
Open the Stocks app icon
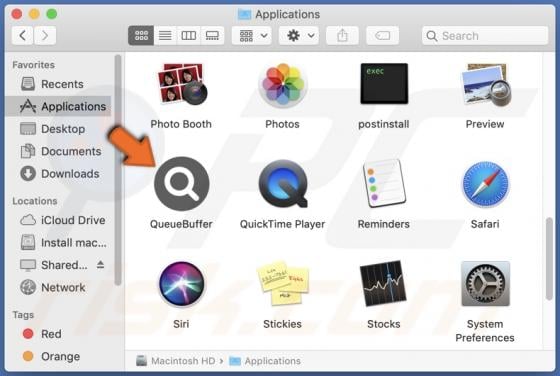383,284
